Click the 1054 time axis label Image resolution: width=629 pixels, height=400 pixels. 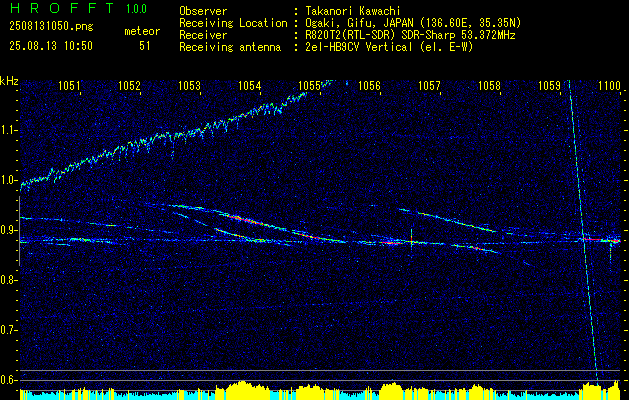250,85
